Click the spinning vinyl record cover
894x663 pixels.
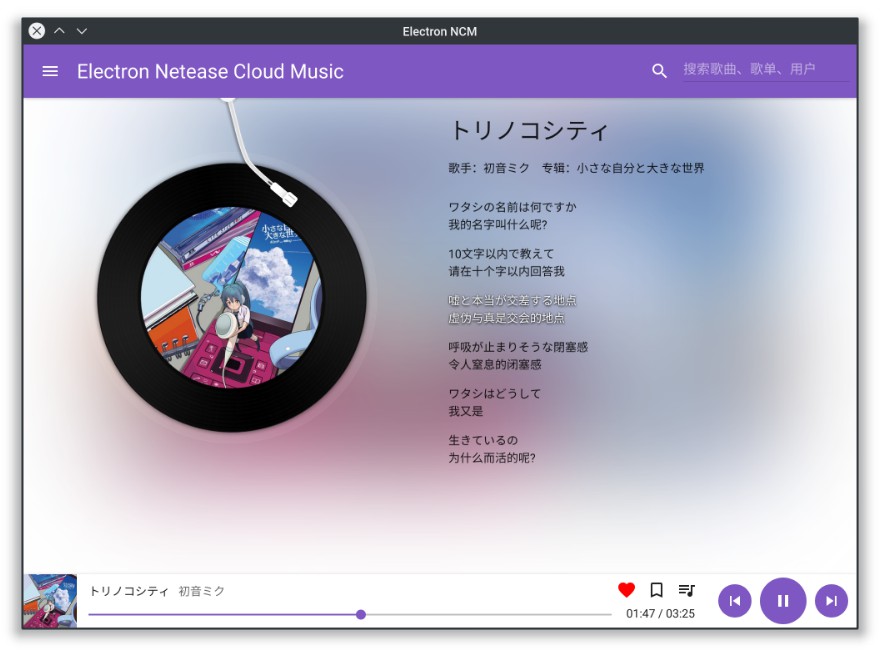click(232, 298)
